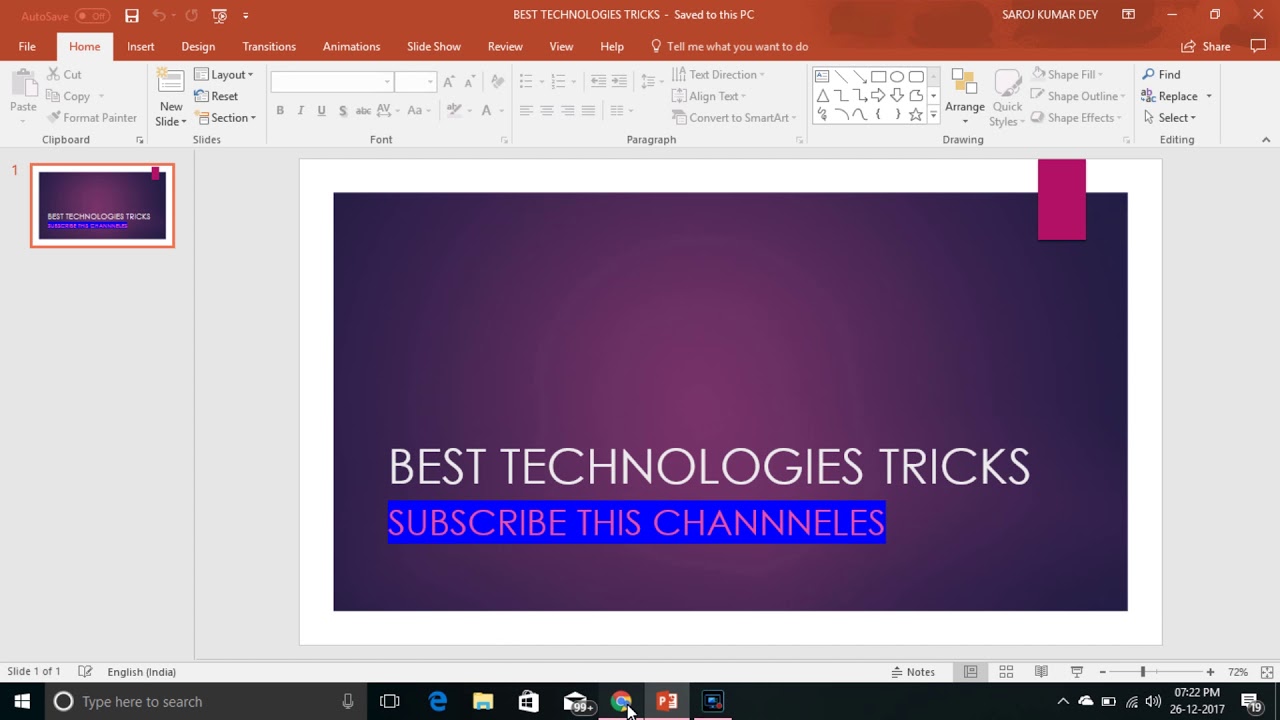The width and height of the screenshot is (1280, 720).
Task: Toggle the AutoSave switch
Action: coord(92,16)
